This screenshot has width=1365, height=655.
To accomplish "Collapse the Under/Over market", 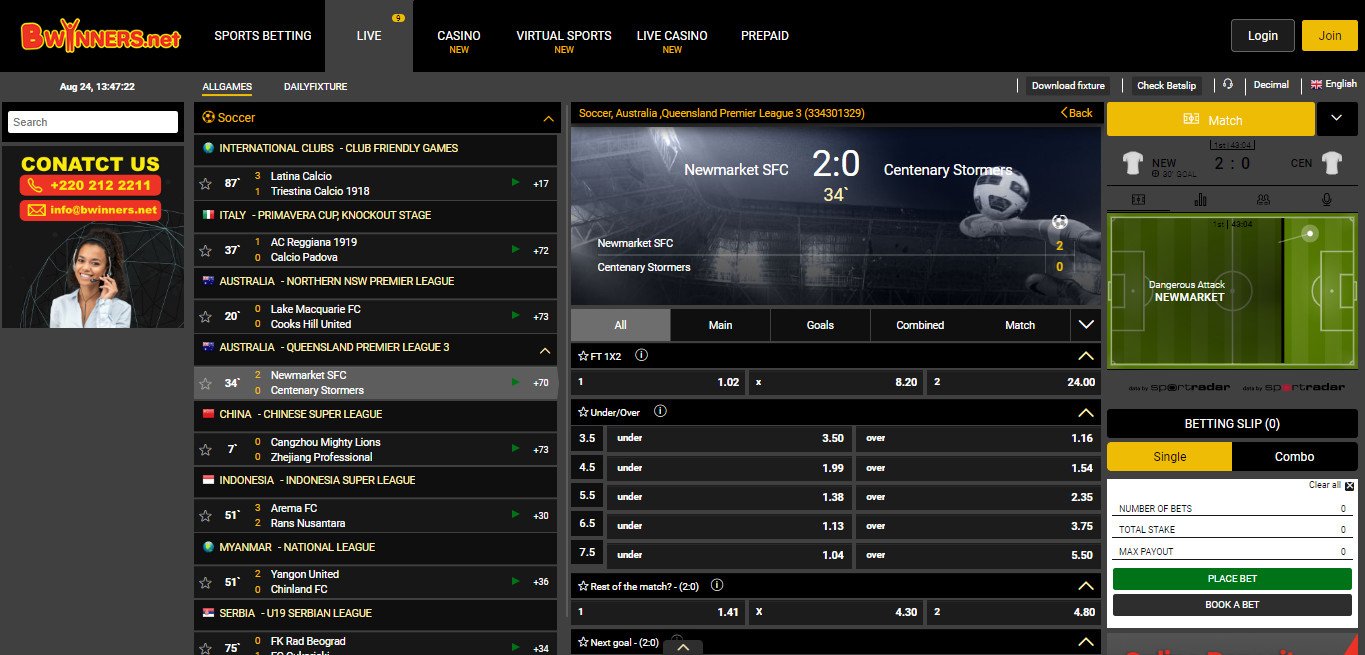I will [1086, 412].
